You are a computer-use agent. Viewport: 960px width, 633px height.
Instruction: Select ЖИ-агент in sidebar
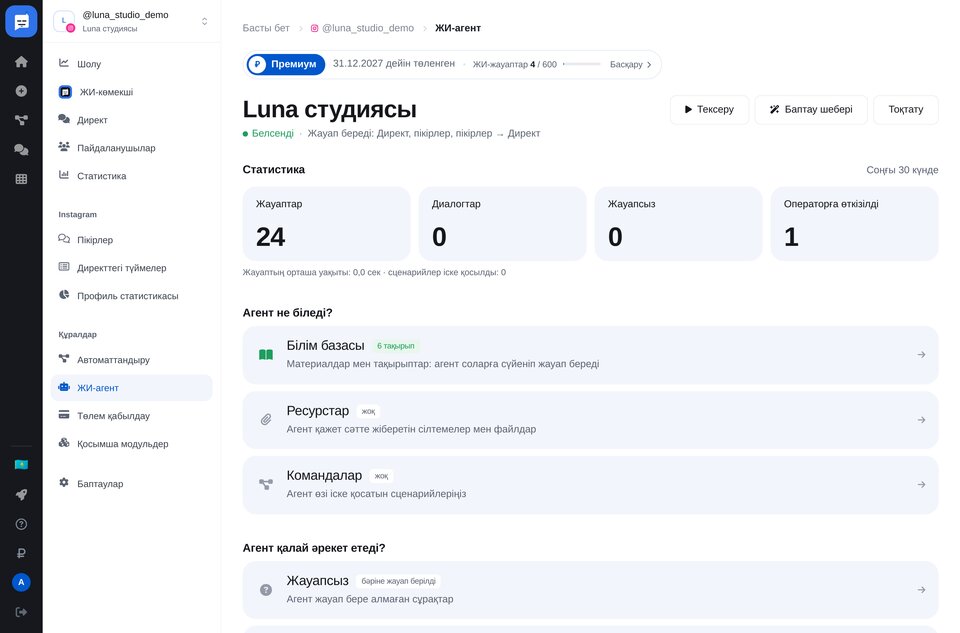132,388
